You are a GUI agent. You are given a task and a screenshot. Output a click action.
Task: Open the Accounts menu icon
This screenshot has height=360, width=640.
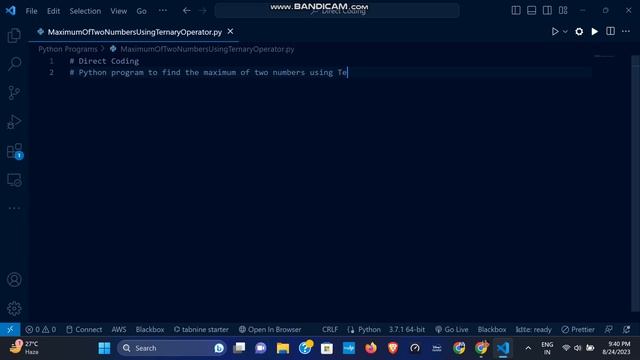point(14,280)
